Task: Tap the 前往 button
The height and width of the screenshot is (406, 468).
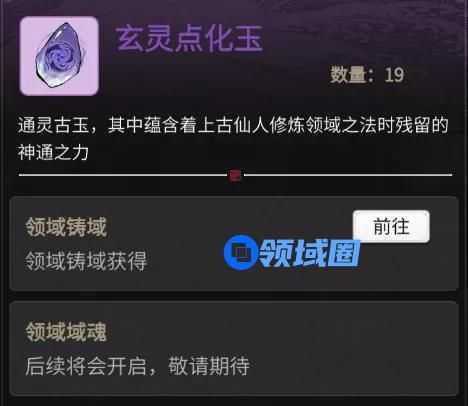Action: 391,226
